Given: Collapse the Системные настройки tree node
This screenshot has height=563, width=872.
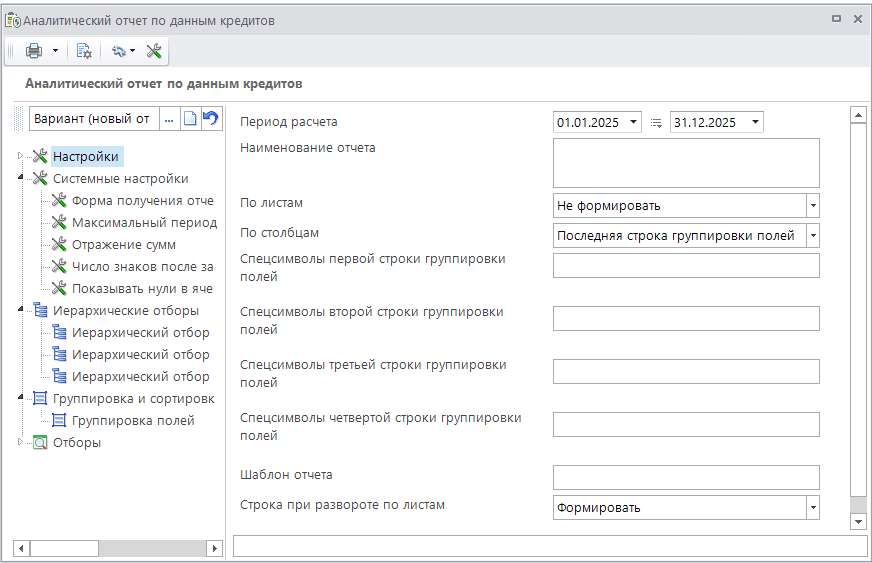Looking at the screenshot, I should (20, 179).
